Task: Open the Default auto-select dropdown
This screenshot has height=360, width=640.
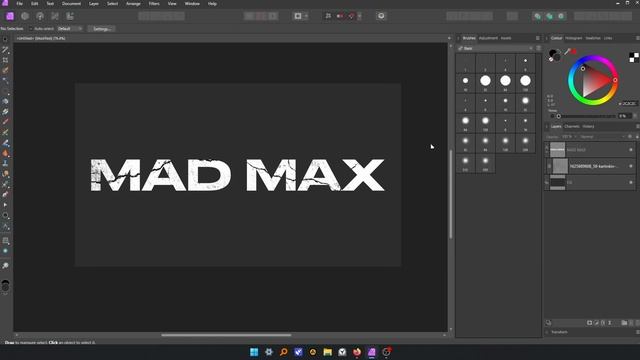Action: (x=70, y=29)
